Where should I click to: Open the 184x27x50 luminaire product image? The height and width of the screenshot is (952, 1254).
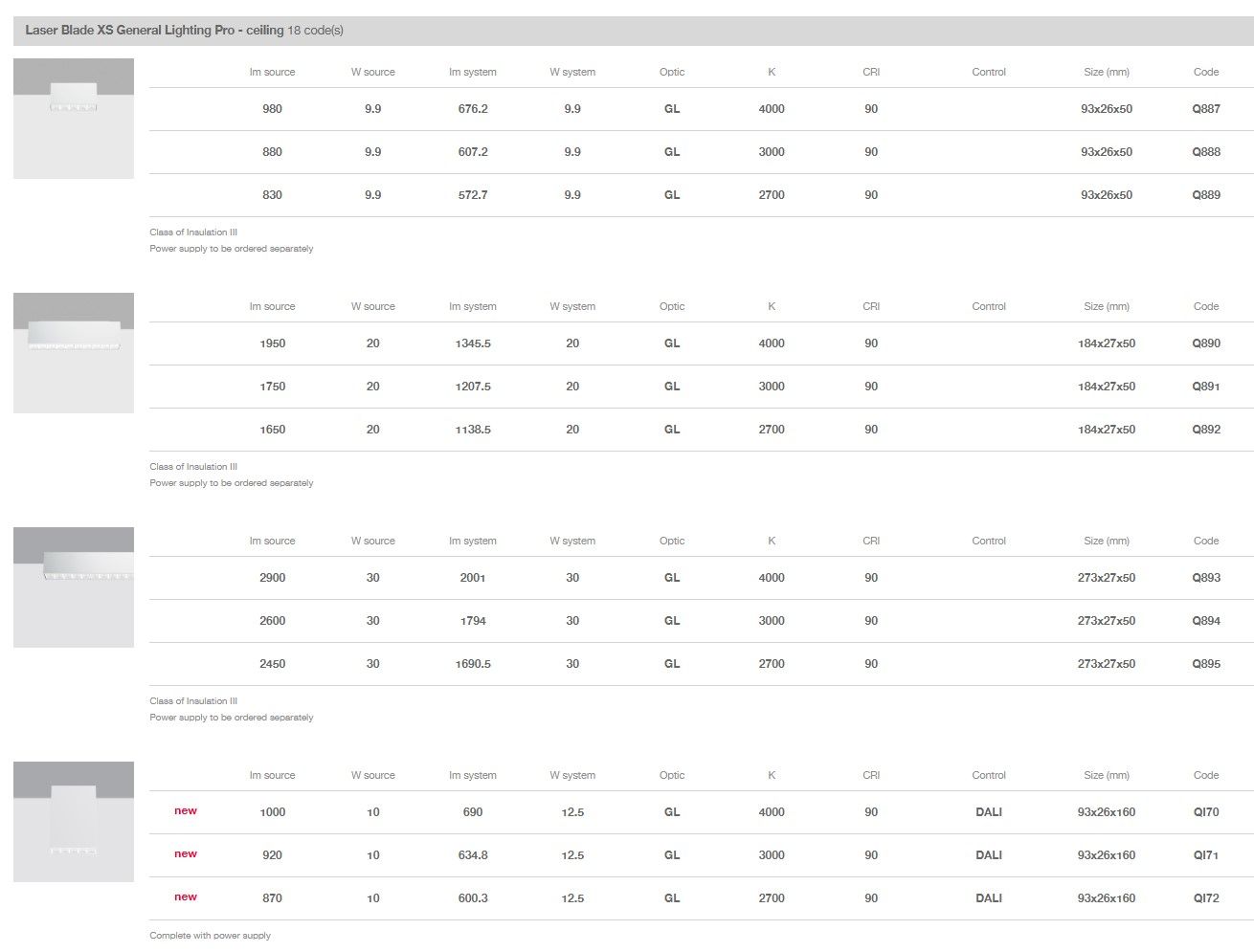(74, 353)
